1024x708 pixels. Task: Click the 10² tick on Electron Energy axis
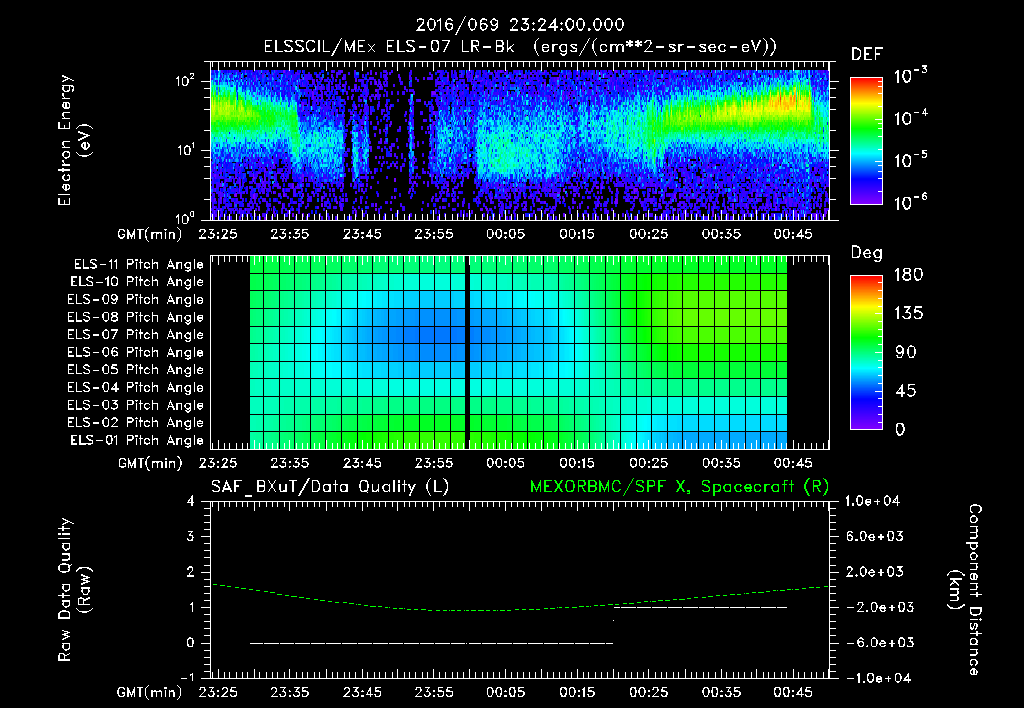pos(185,80)
